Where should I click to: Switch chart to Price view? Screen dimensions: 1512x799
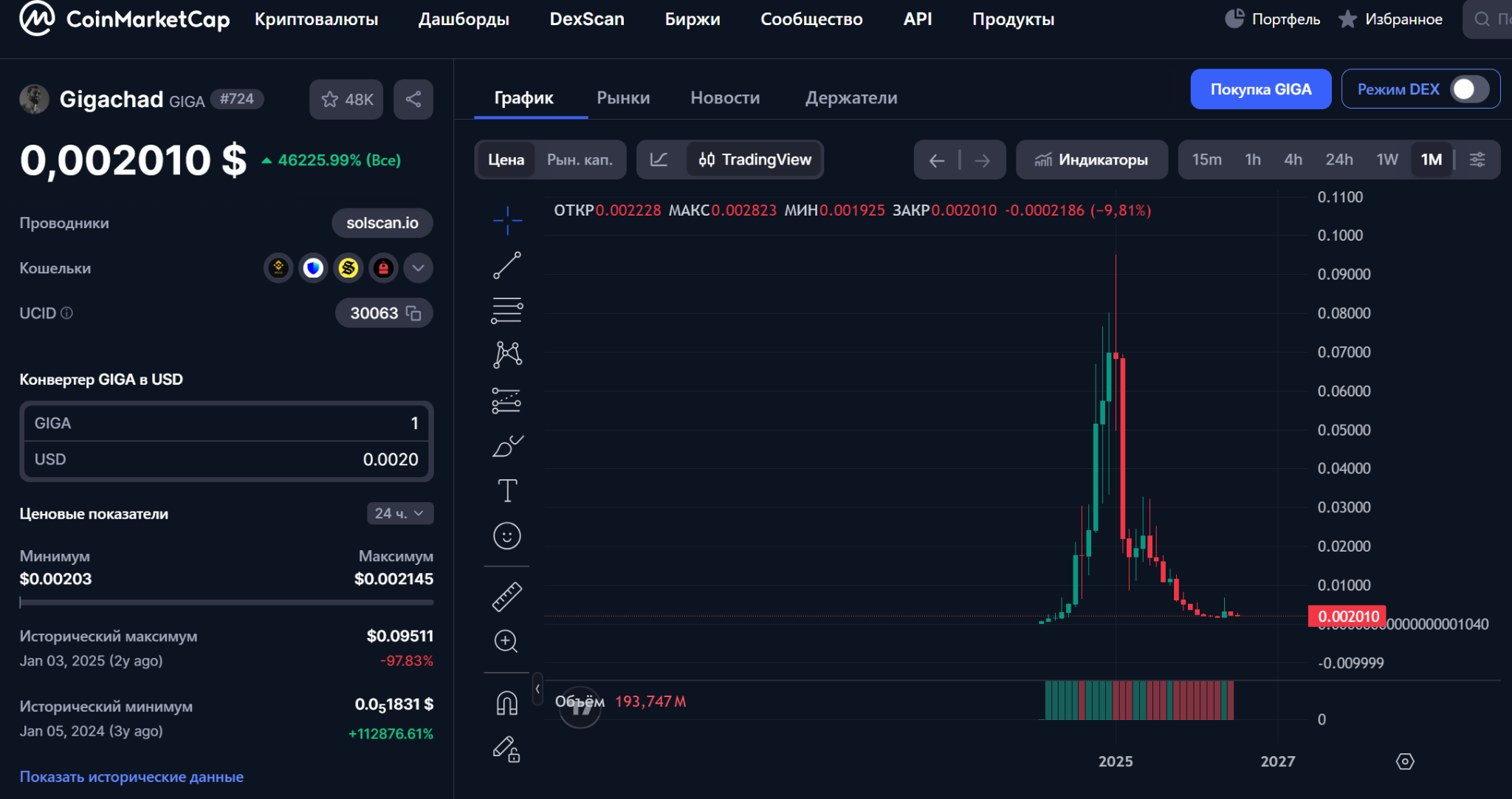point(506,160)
